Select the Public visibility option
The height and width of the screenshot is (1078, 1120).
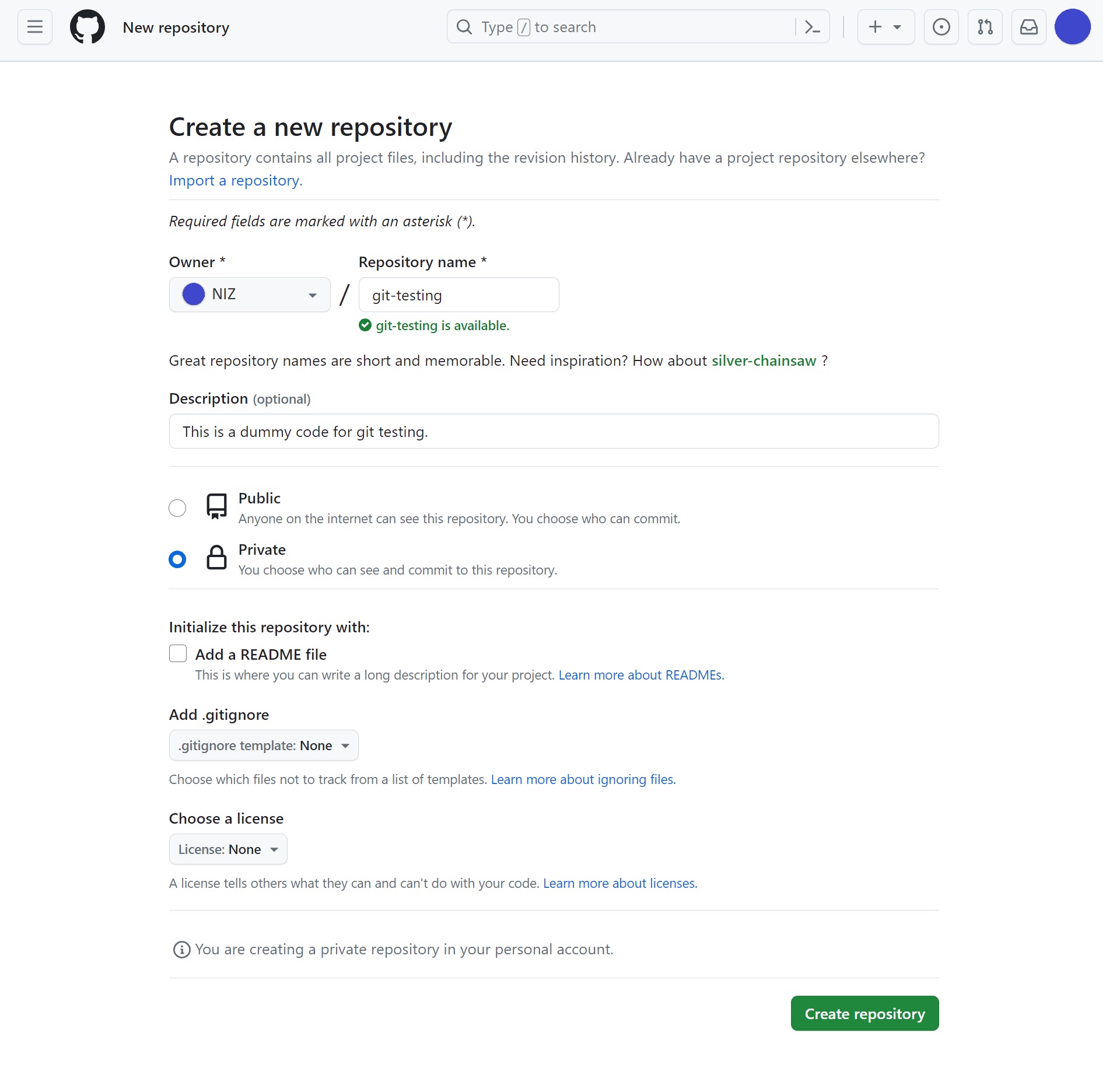(x=177, y=508)
